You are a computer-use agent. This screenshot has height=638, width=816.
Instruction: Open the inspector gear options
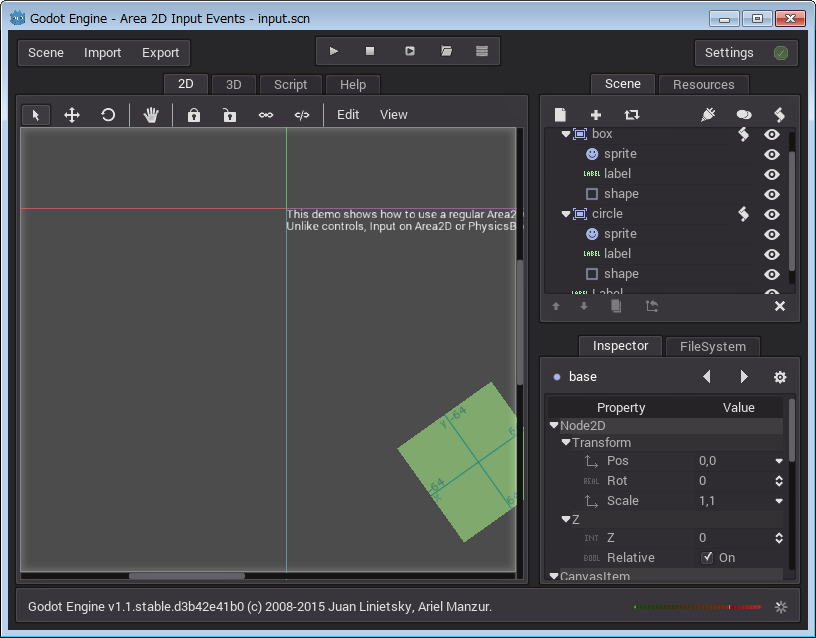780,377
